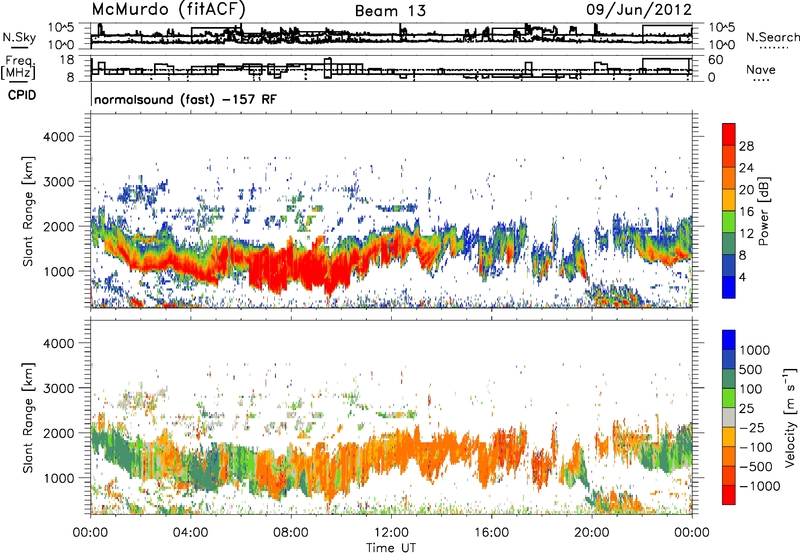800x554 pixels.
Task: Click the "Velocity [m s-1]" colorbar title
Action: click(x=790, y=417)
